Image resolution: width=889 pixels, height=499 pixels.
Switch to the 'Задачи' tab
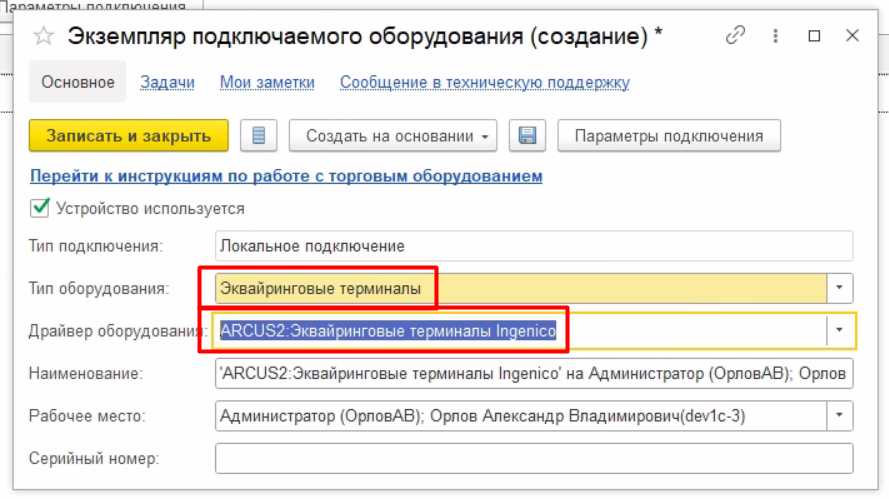[x=167, y=82]
